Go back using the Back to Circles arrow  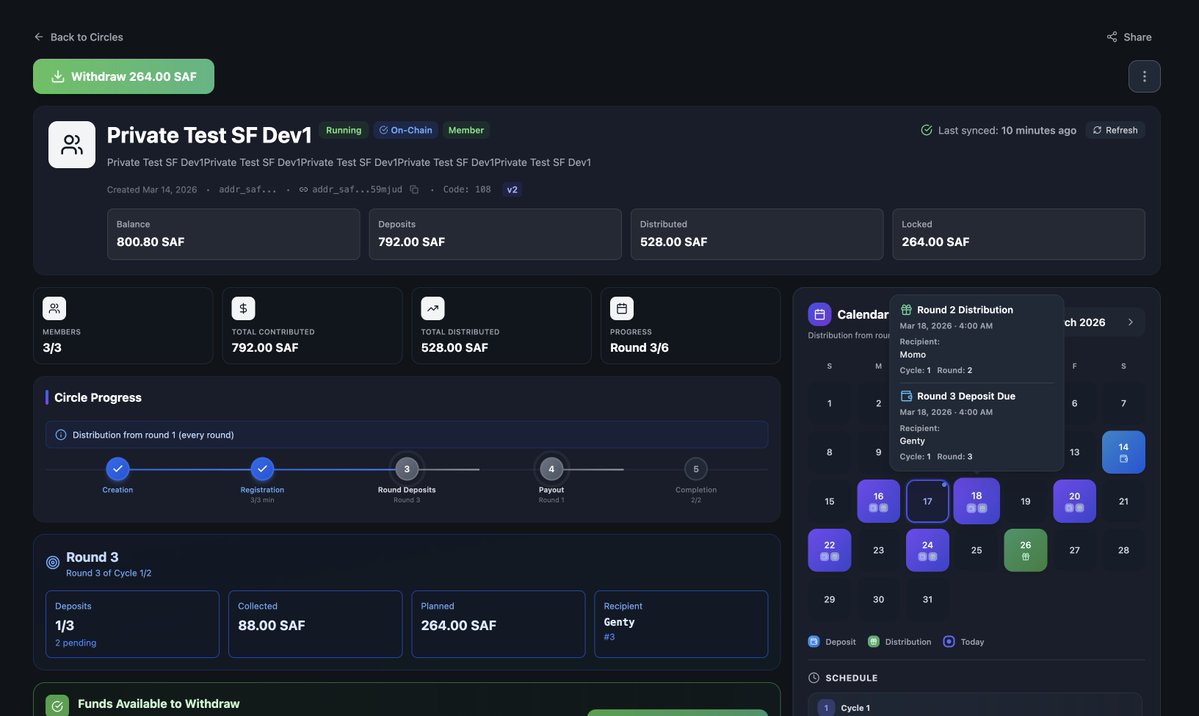coord(39,37)
